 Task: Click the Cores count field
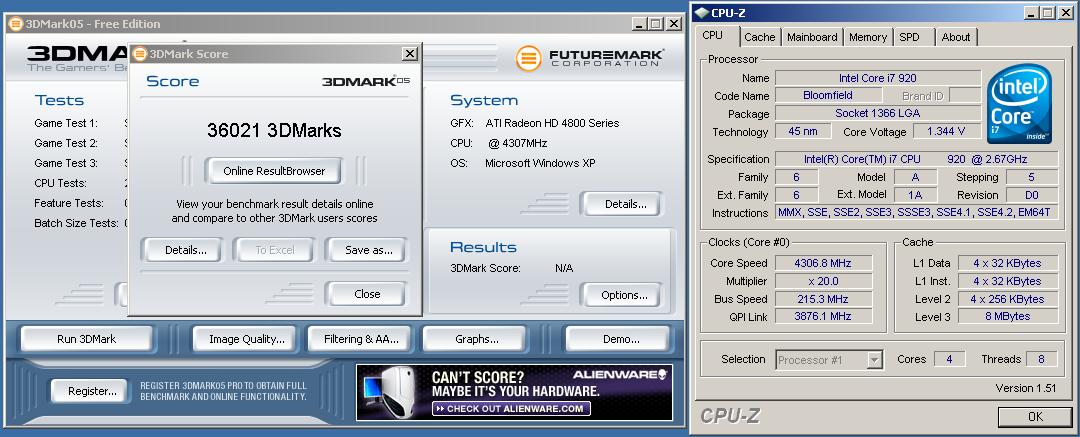pyautogui.click(x=949, y=359)
